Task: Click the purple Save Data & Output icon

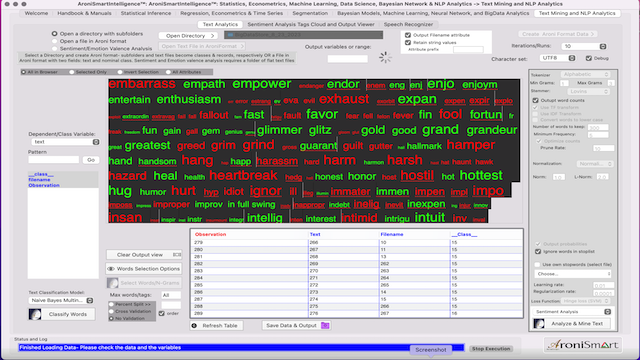Action: pyautogui.click(x=325, y=325)
